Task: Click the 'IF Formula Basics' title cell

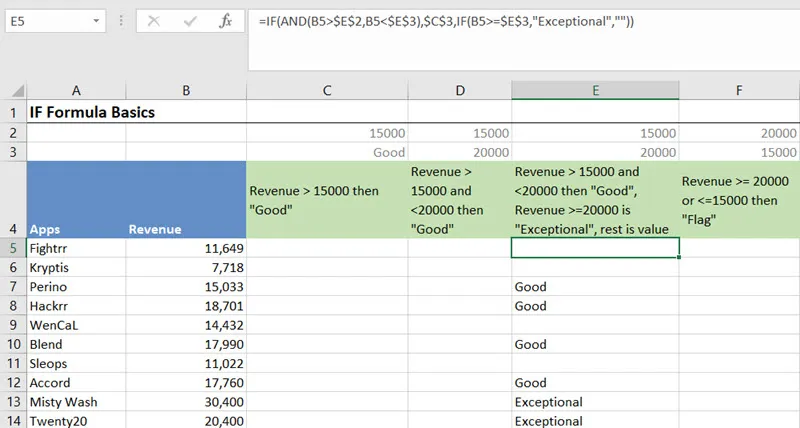Action: pyautogui.click(x=90, y=113)
